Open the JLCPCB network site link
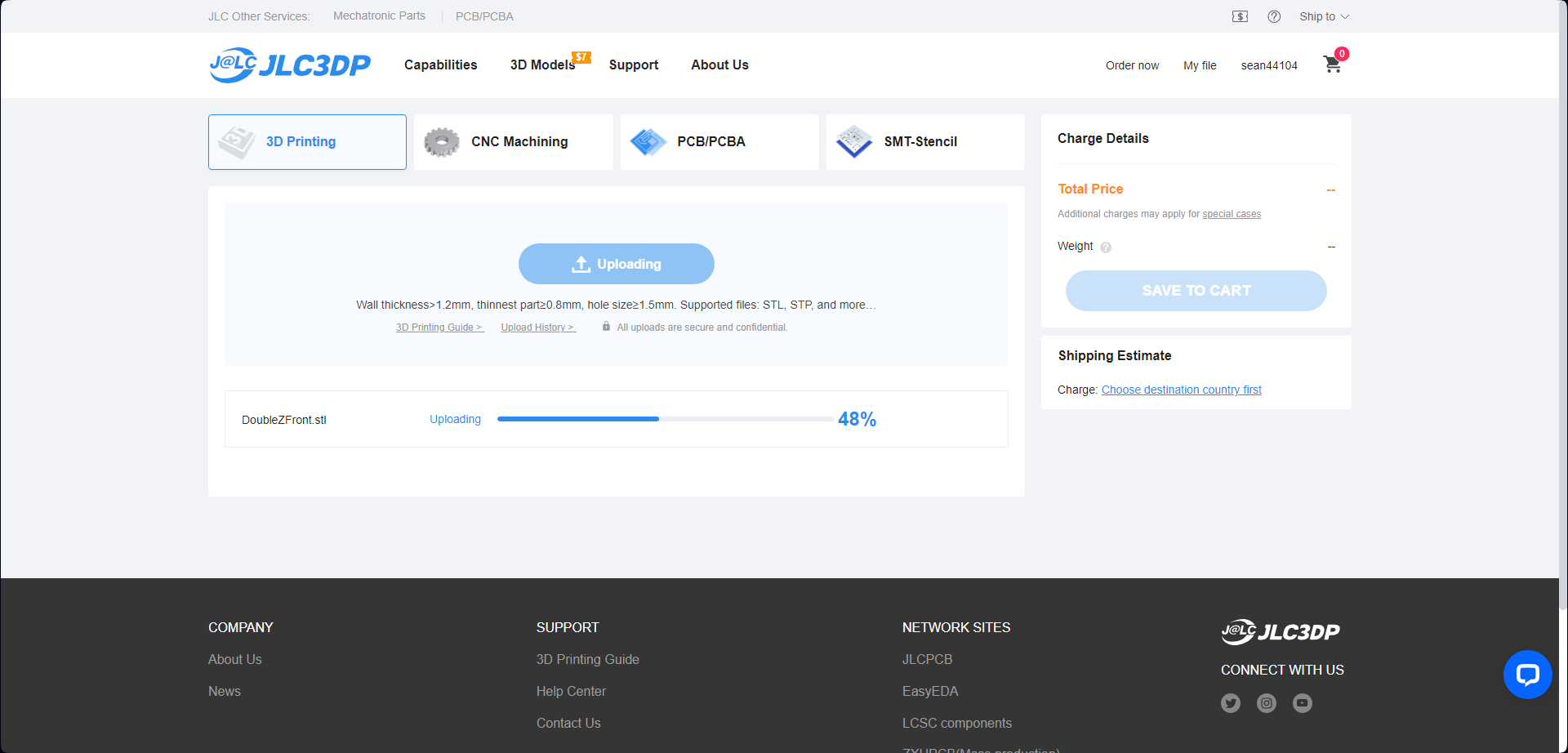Image resolution: width=1568 pixels, height=753 pixels. (927, 659)
